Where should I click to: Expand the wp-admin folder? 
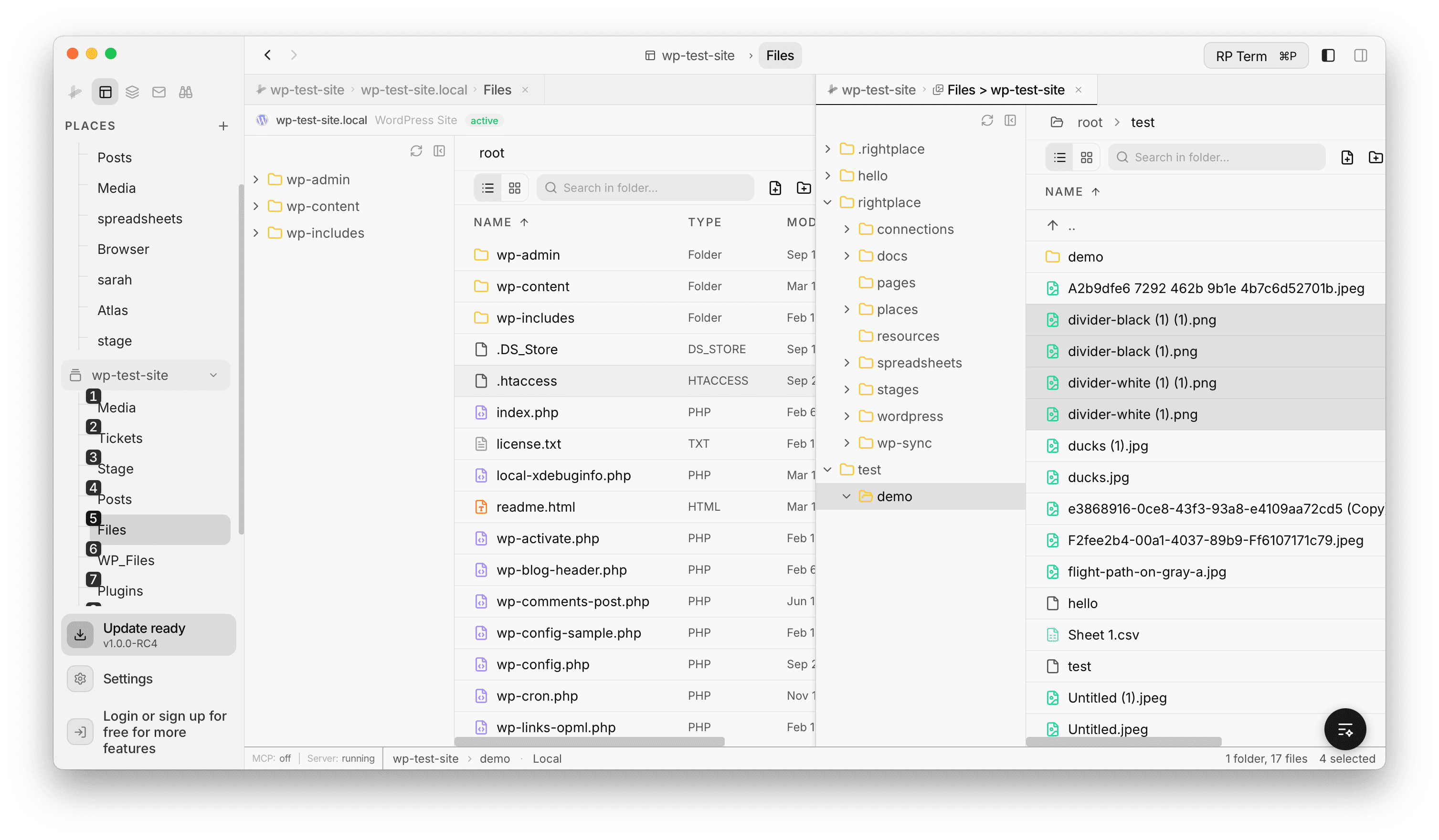point(256,178)
